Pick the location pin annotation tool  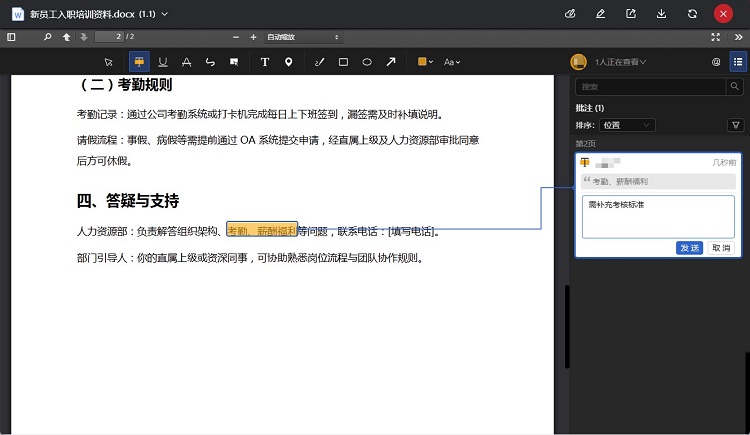click(289, 62)
